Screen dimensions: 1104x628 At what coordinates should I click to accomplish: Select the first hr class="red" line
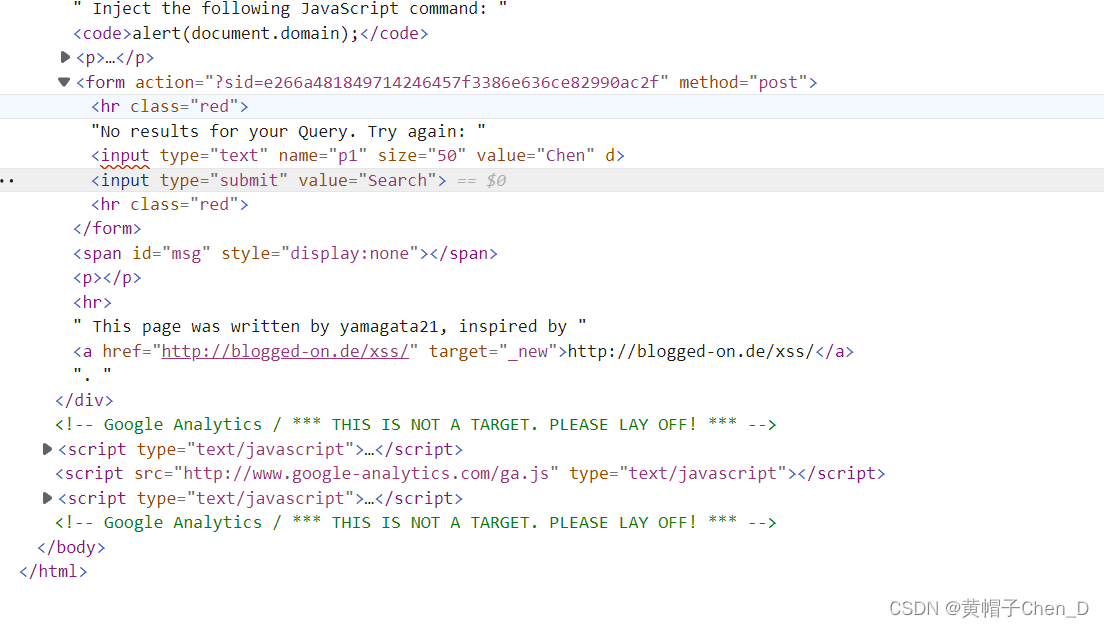170,106
